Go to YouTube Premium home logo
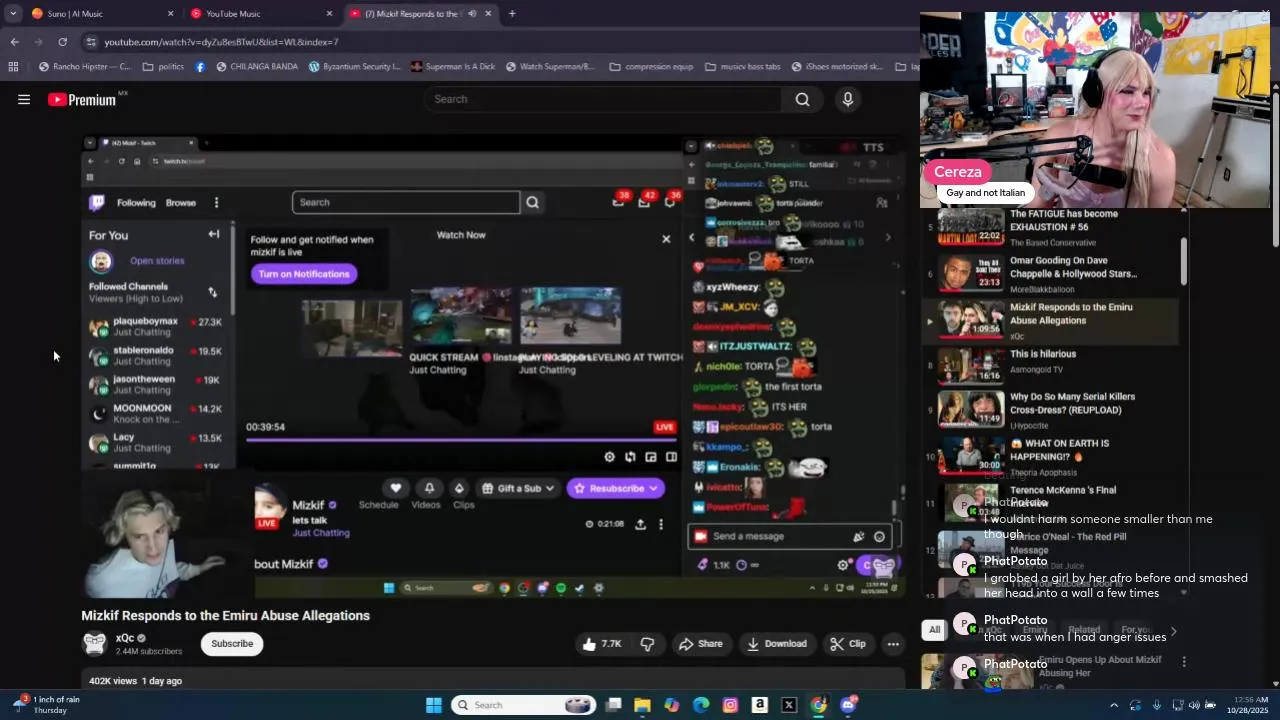Viewport: 1280px width, 720px height. 82,99
